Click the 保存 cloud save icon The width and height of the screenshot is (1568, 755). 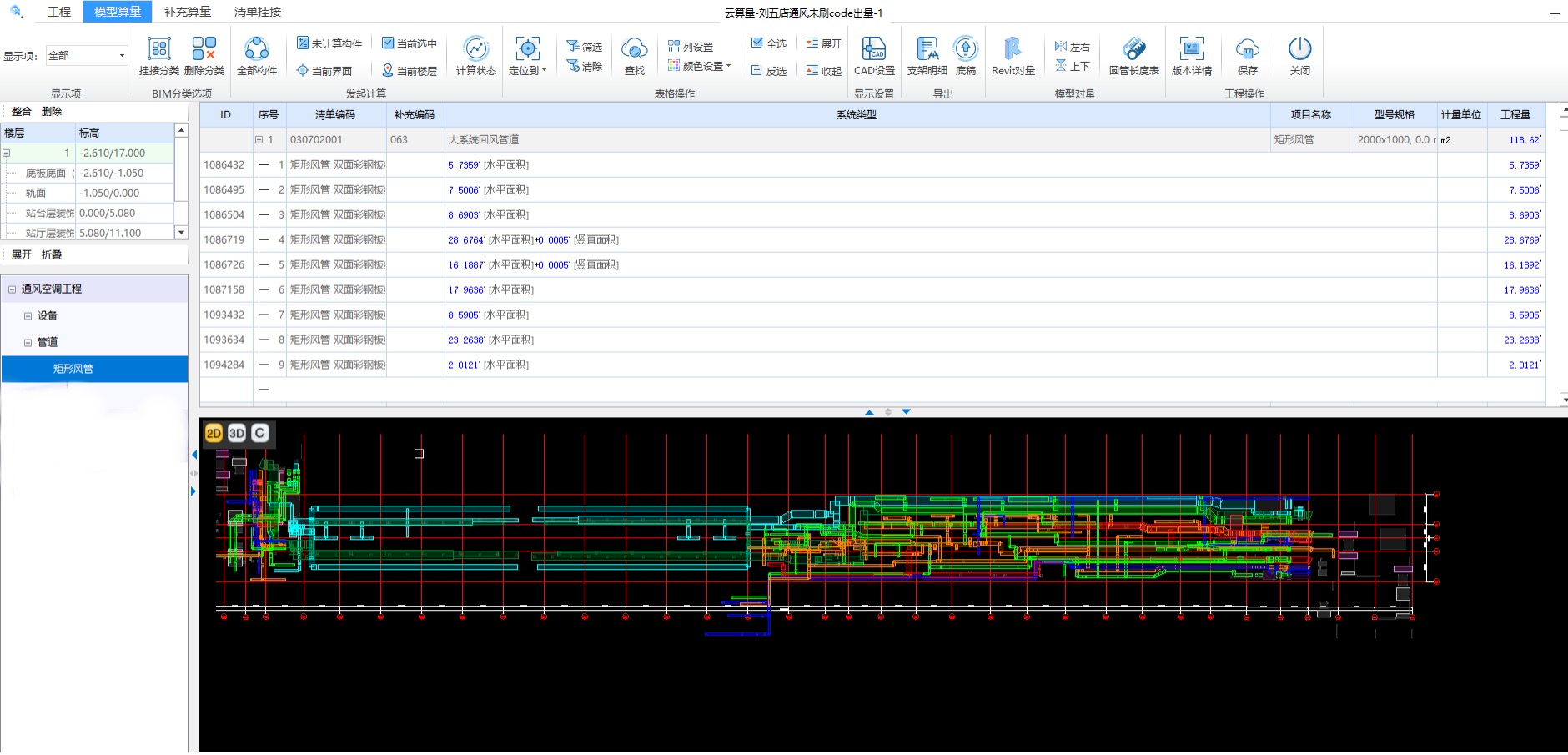(1247, 55)
